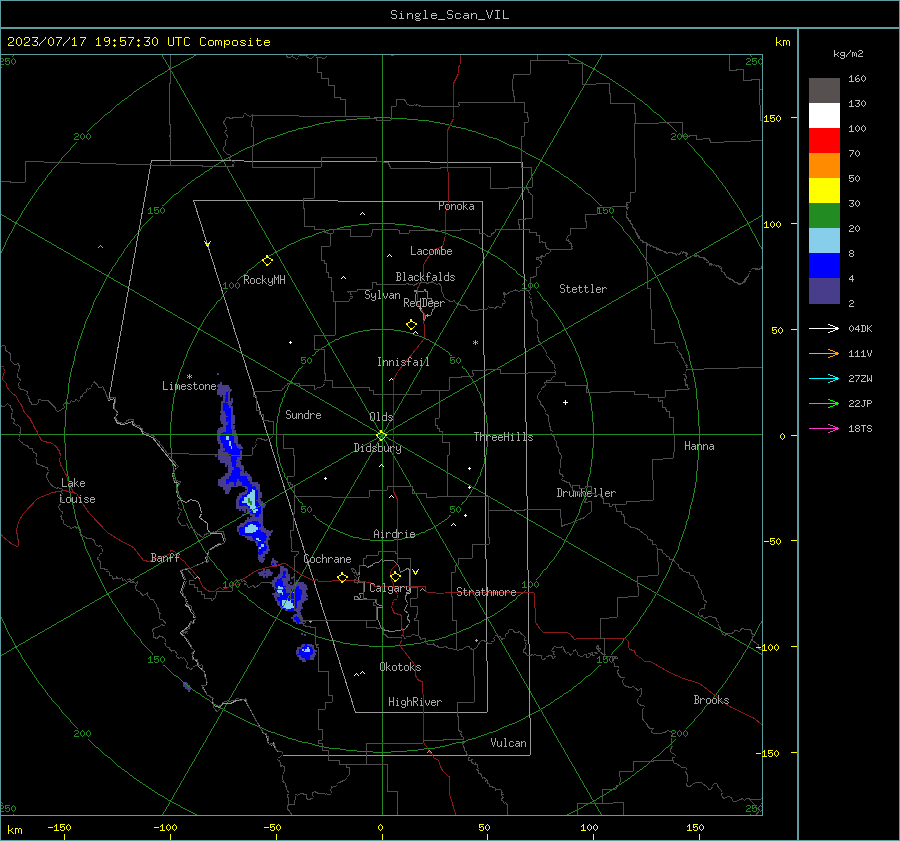This screenshot has height=841, width=900.
Task: Click the magenta 18TS arrow icon
Action: [824, 428]
